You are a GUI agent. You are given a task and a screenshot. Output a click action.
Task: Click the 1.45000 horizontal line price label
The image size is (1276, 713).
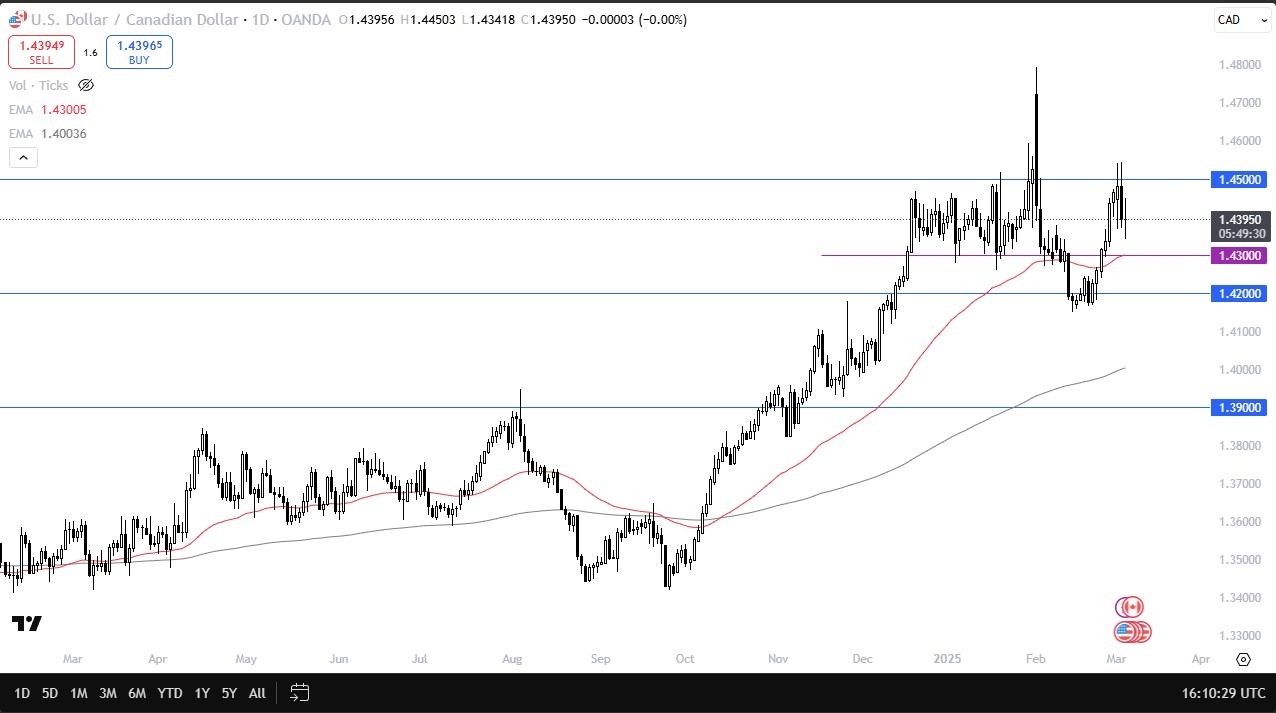point(1239,180)
